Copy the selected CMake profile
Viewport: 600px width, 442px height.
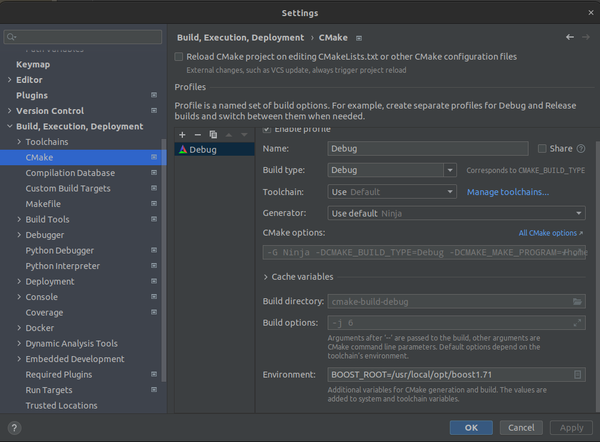pos(213,134)
